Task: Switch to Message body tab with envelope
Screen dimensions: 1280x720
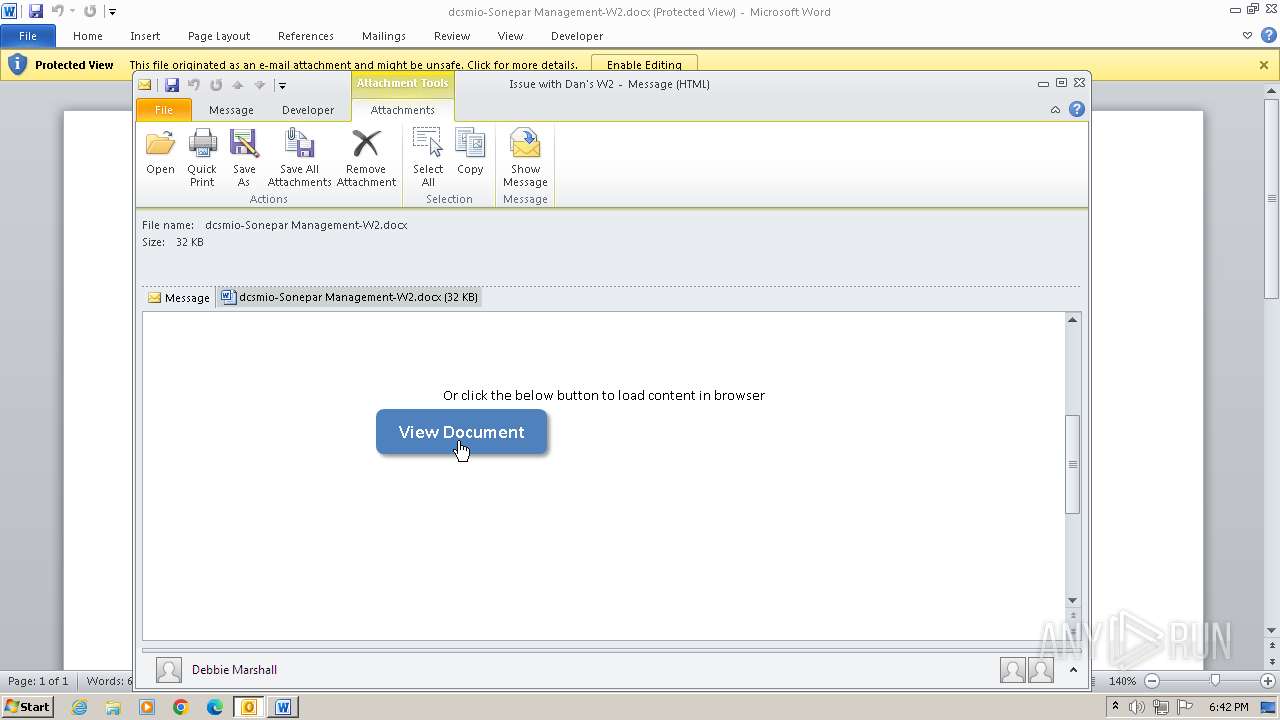Action: pyautogui.click(x=179, y=297)
